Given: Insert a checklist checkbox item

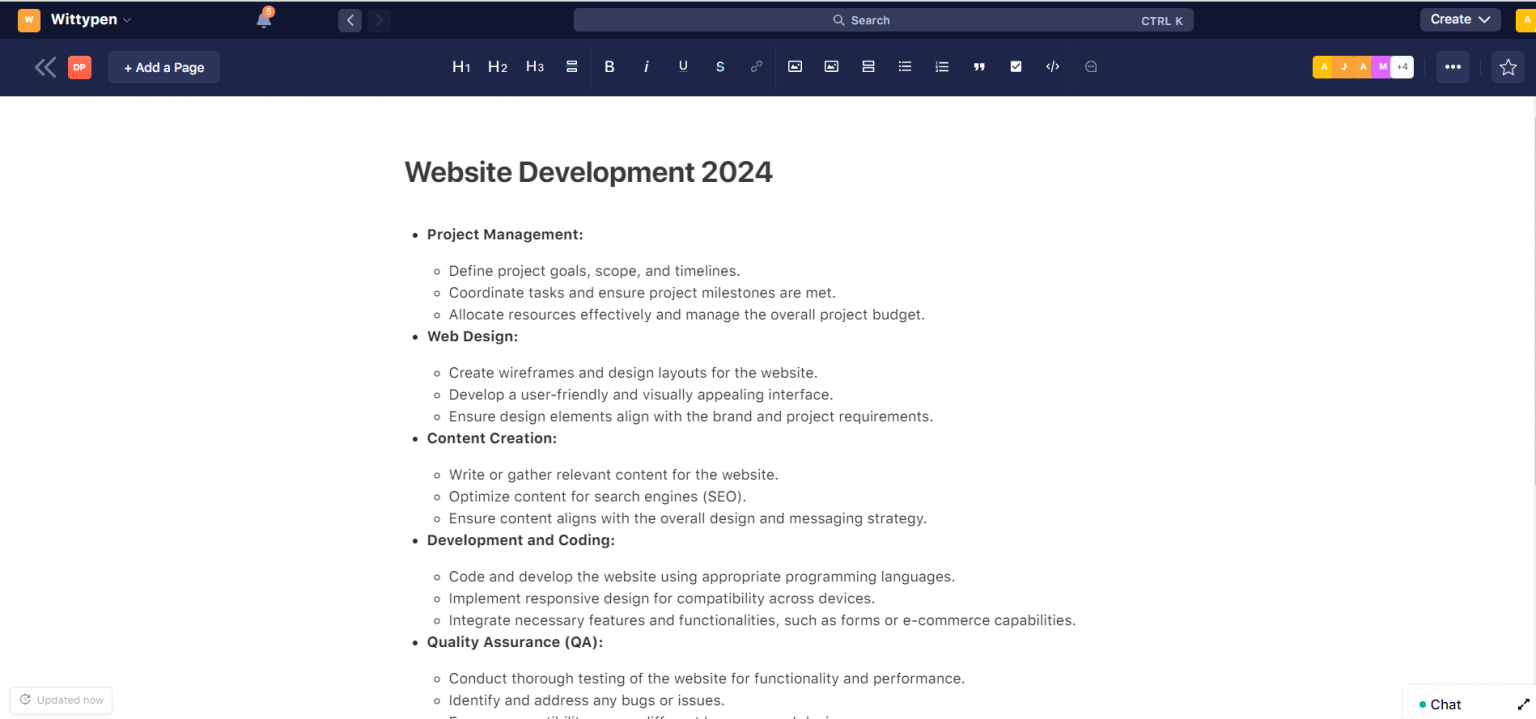Looking at the screenshot, I should [1016, 67].
